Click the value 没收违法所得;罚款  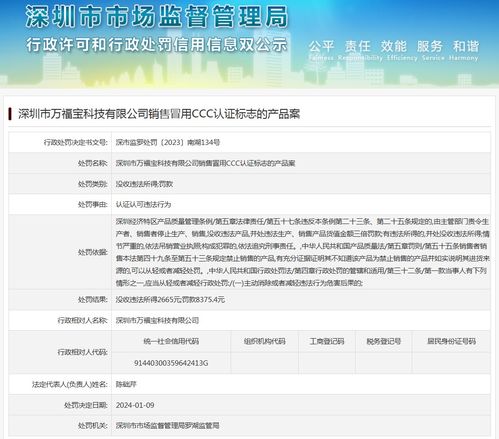click(144, 184)
